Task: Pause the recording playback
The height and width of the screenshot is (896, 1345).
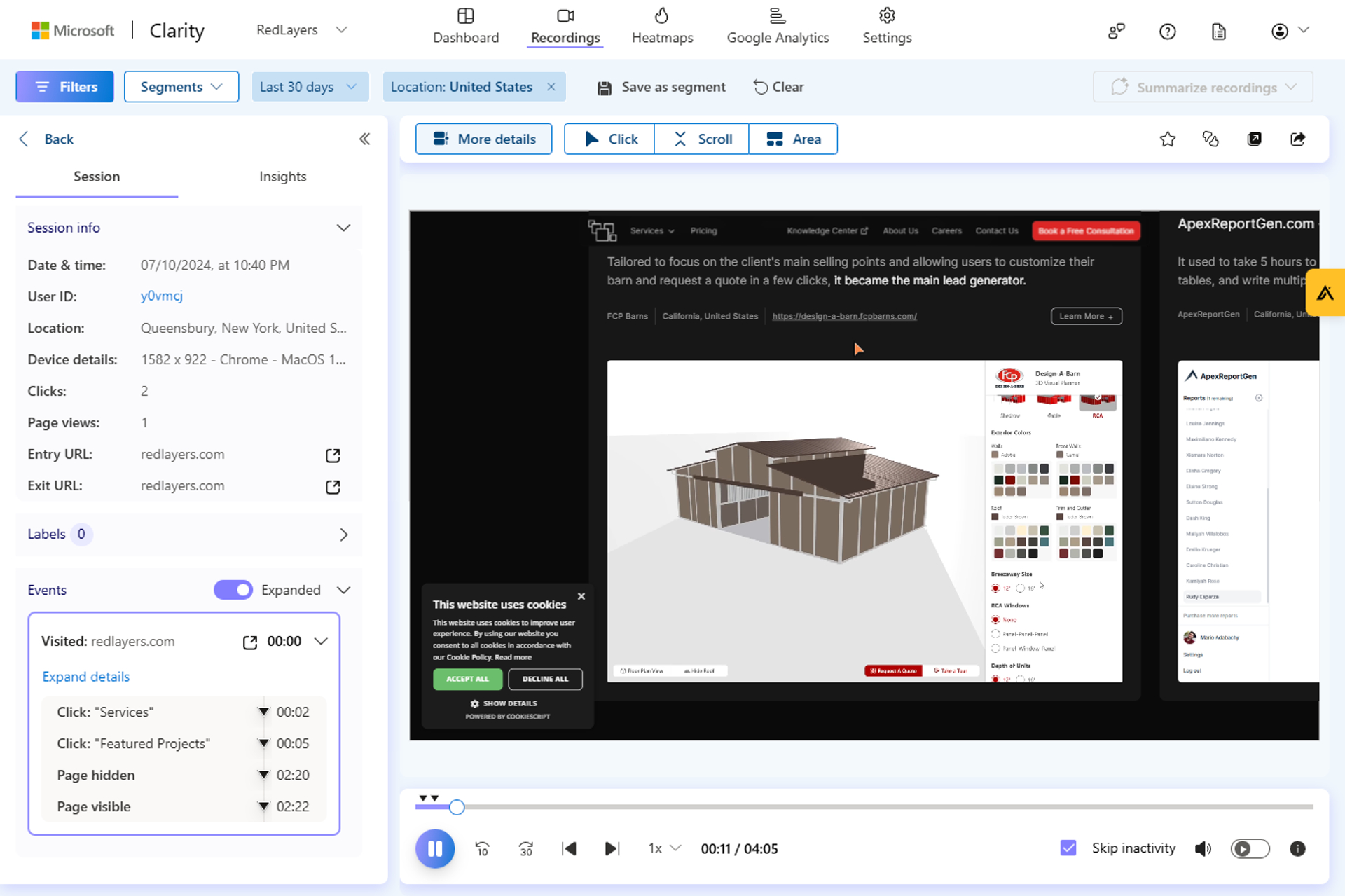Action: click(435, 848)
